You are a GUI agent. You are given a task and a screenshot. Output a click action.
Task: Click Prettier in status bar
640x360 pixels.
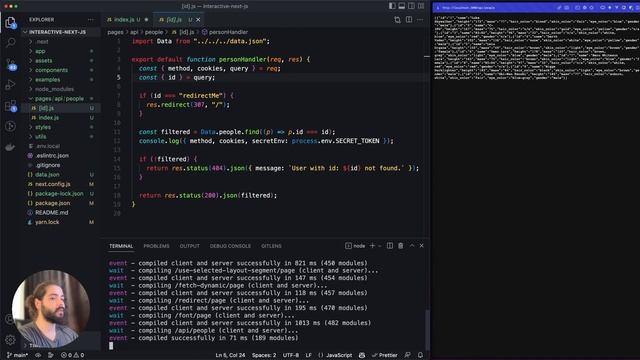click(384, 355)
